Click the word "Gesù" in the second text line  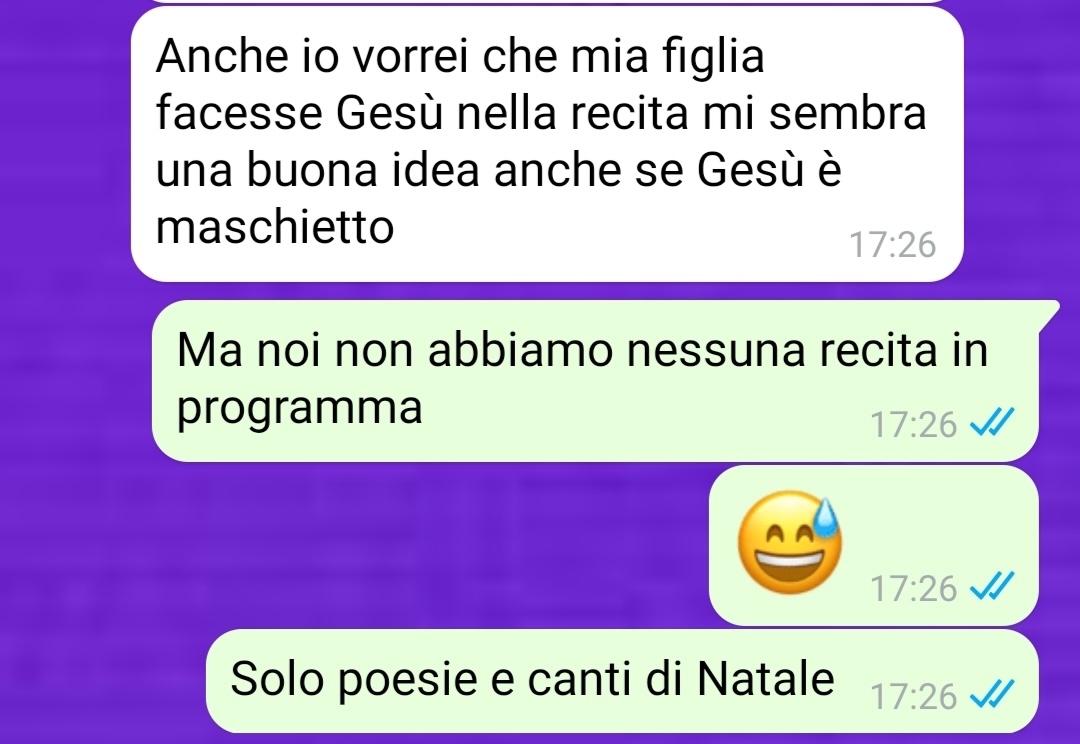pyautogui.click(x=389, y=114)
